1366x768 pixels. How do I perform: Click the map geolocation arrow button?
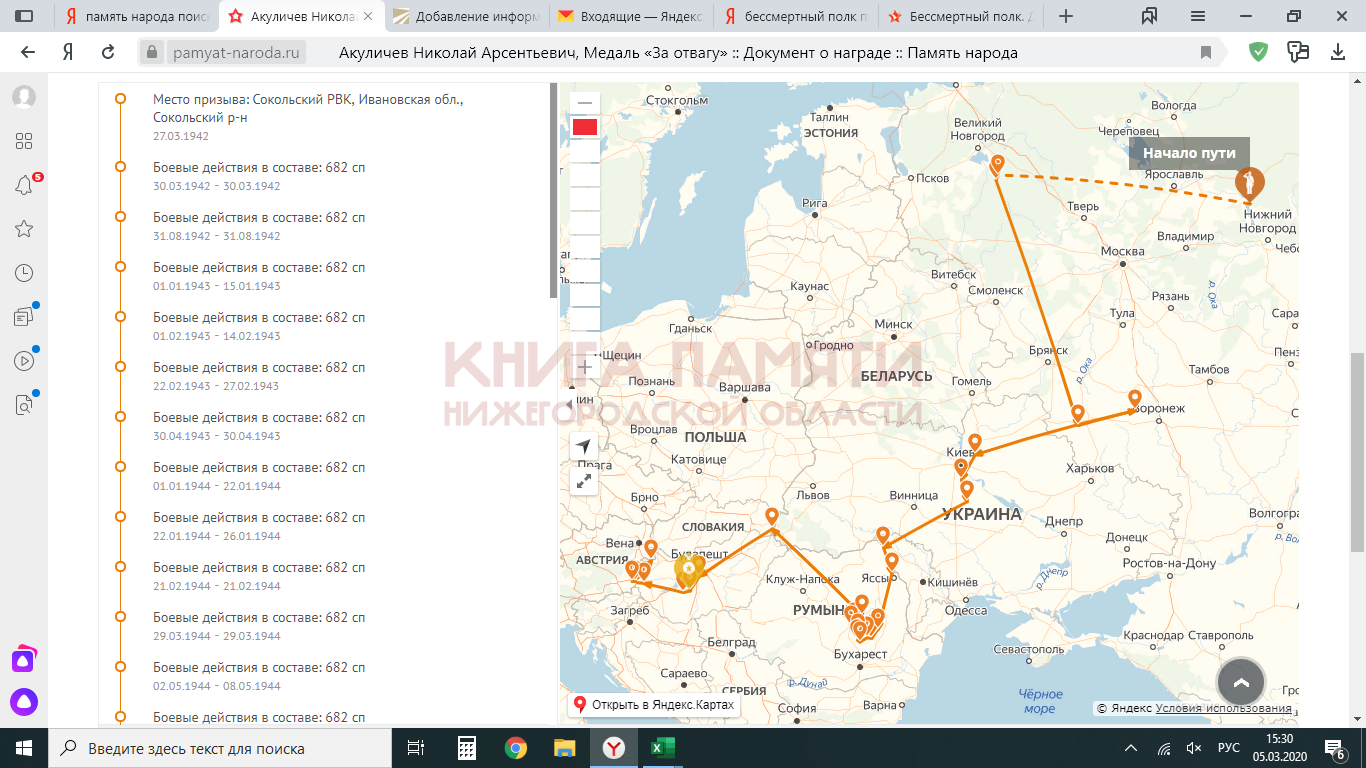point(585,446)
